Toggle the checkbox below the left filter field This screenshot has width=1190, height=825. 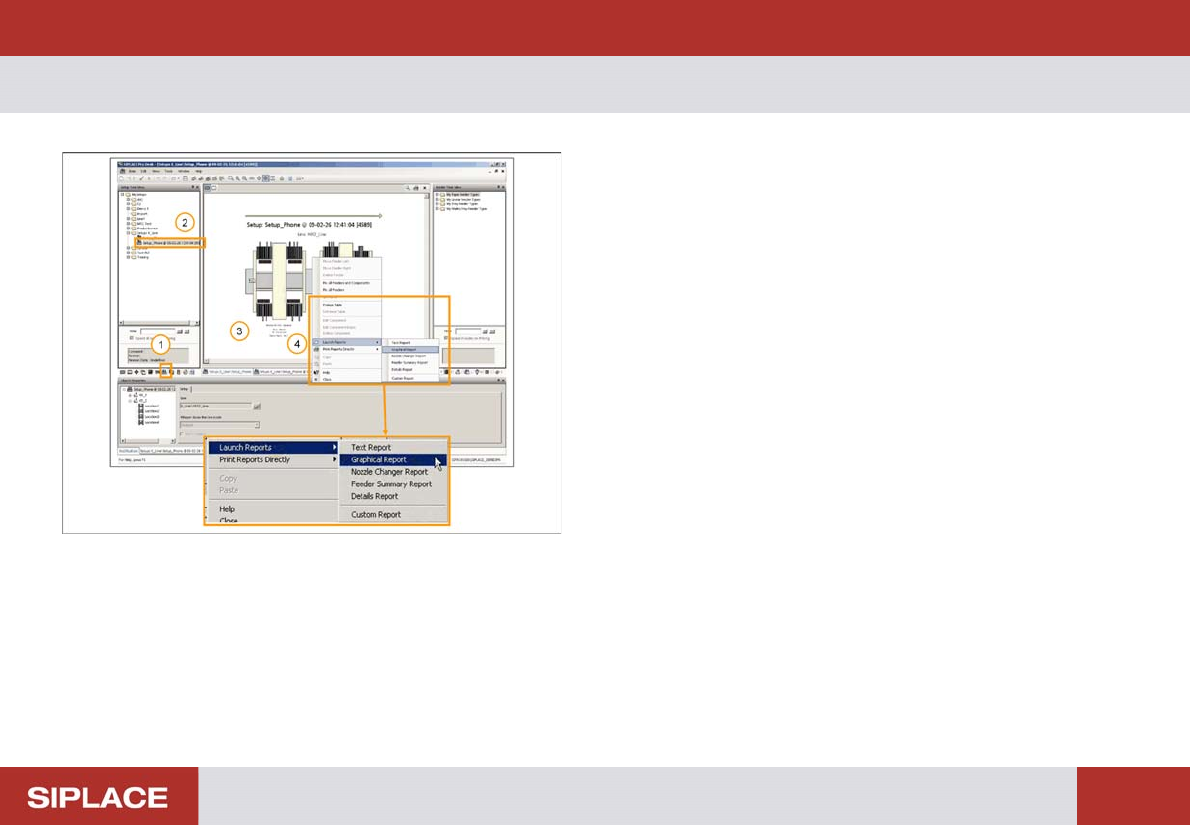pyautogui.click(x=129, y=339)
